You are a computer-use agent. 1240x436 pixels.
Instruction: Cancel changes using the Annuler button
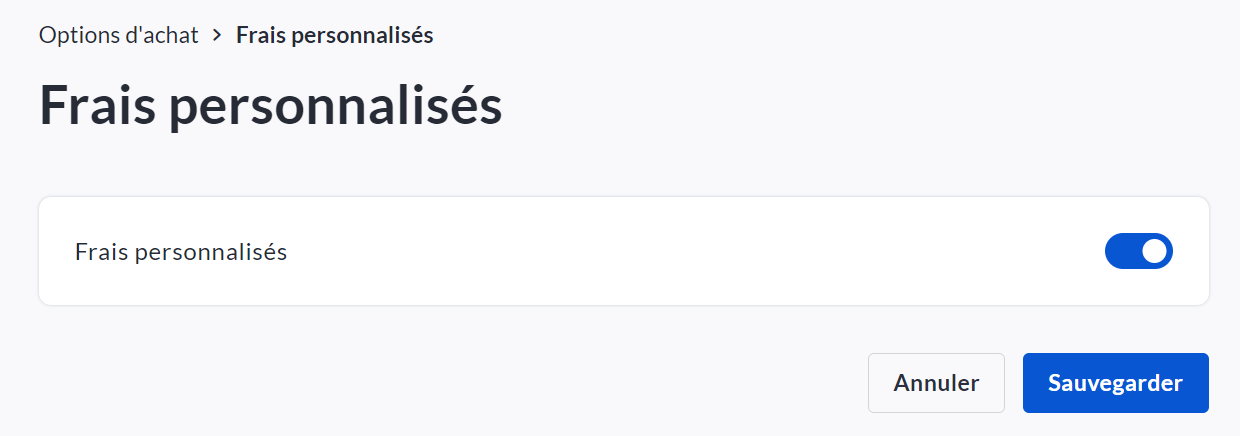click(936, 383)
